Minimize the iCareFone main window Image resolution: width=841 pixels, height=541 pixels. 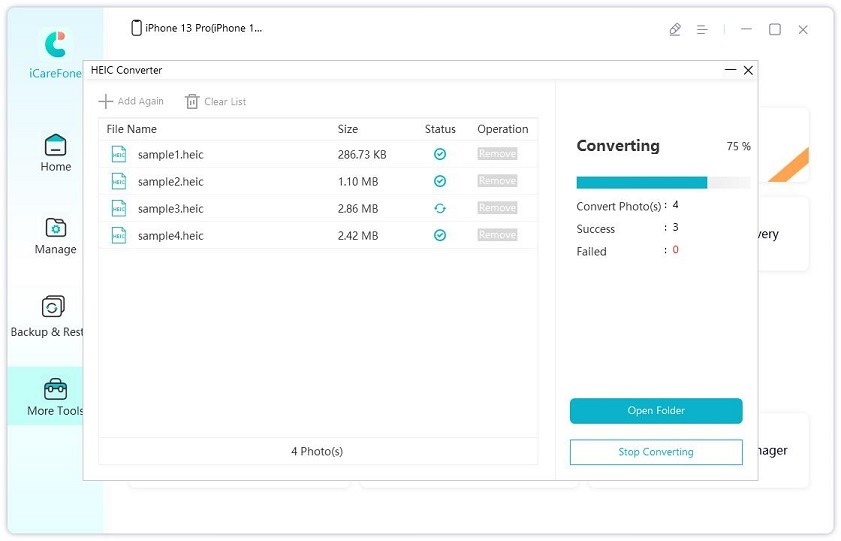[x=746, y=29]
